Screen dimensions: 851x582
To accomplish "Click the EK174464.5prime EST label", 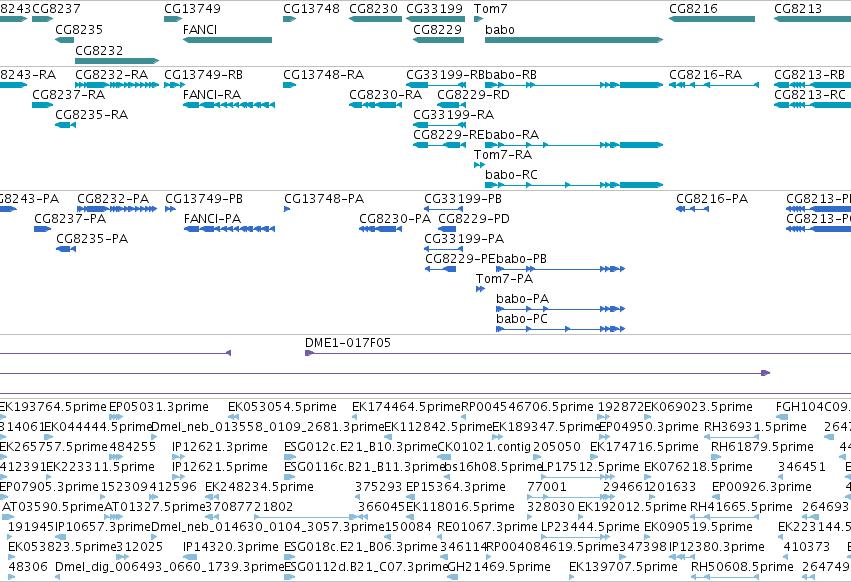I will pyautogui.click(x=406, y=407).
